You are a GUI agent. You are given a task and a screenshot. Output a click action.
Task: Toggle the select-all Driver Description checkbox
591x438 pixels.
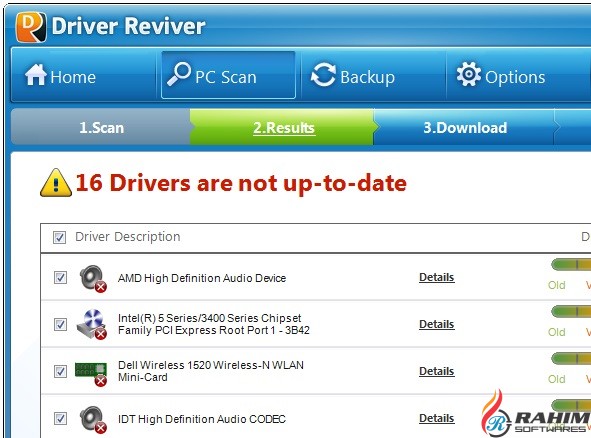point(59,237)
